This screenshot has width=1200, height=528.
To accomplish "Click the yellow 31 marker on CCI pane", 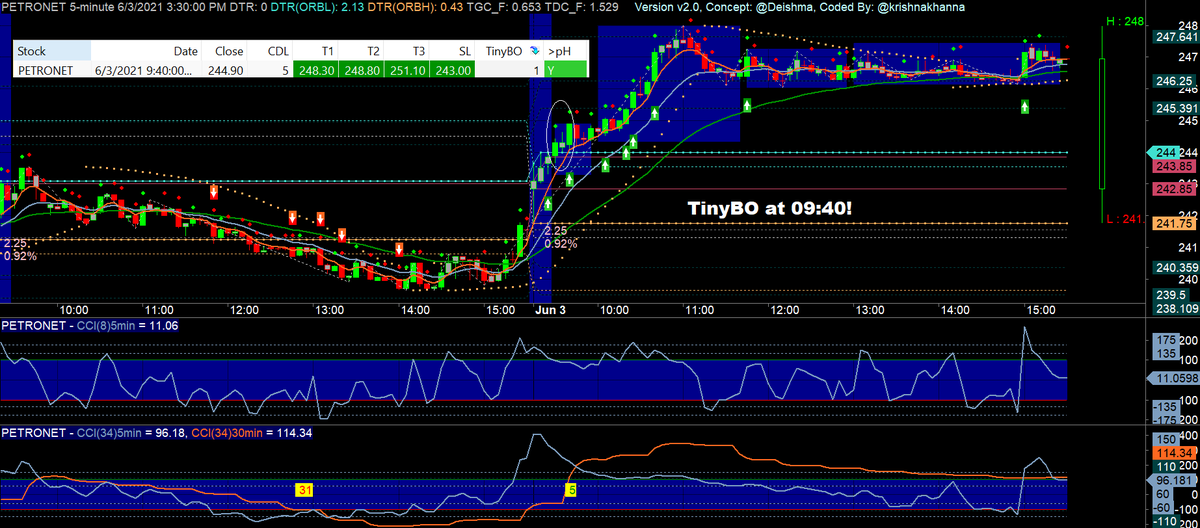I will [x=304, y=489].
